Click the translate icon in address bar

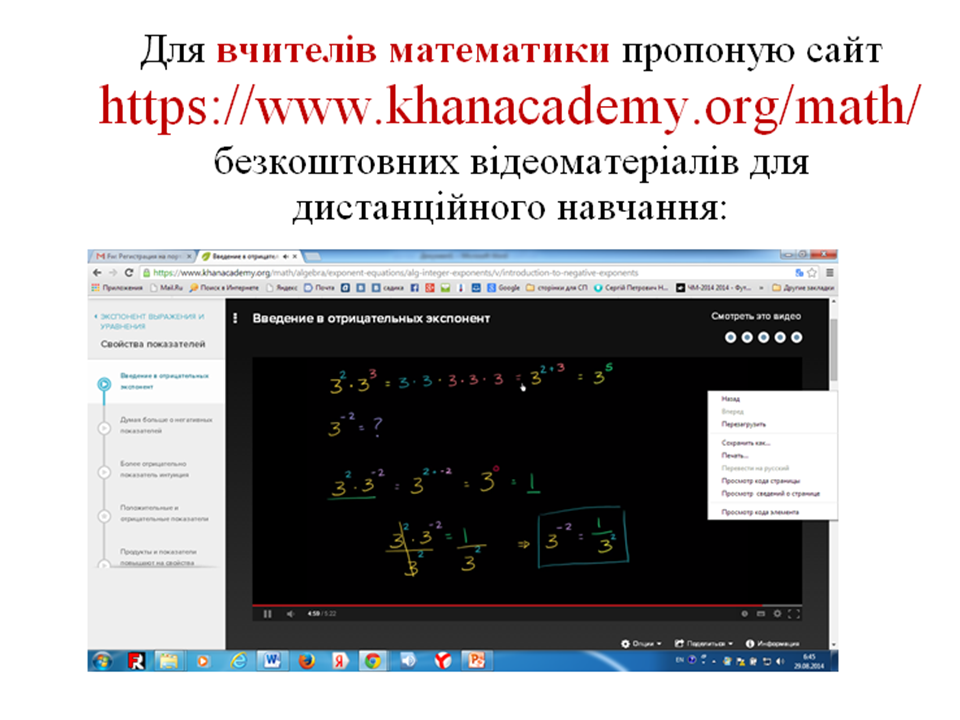pyautogui.click(x=799, y=272)
